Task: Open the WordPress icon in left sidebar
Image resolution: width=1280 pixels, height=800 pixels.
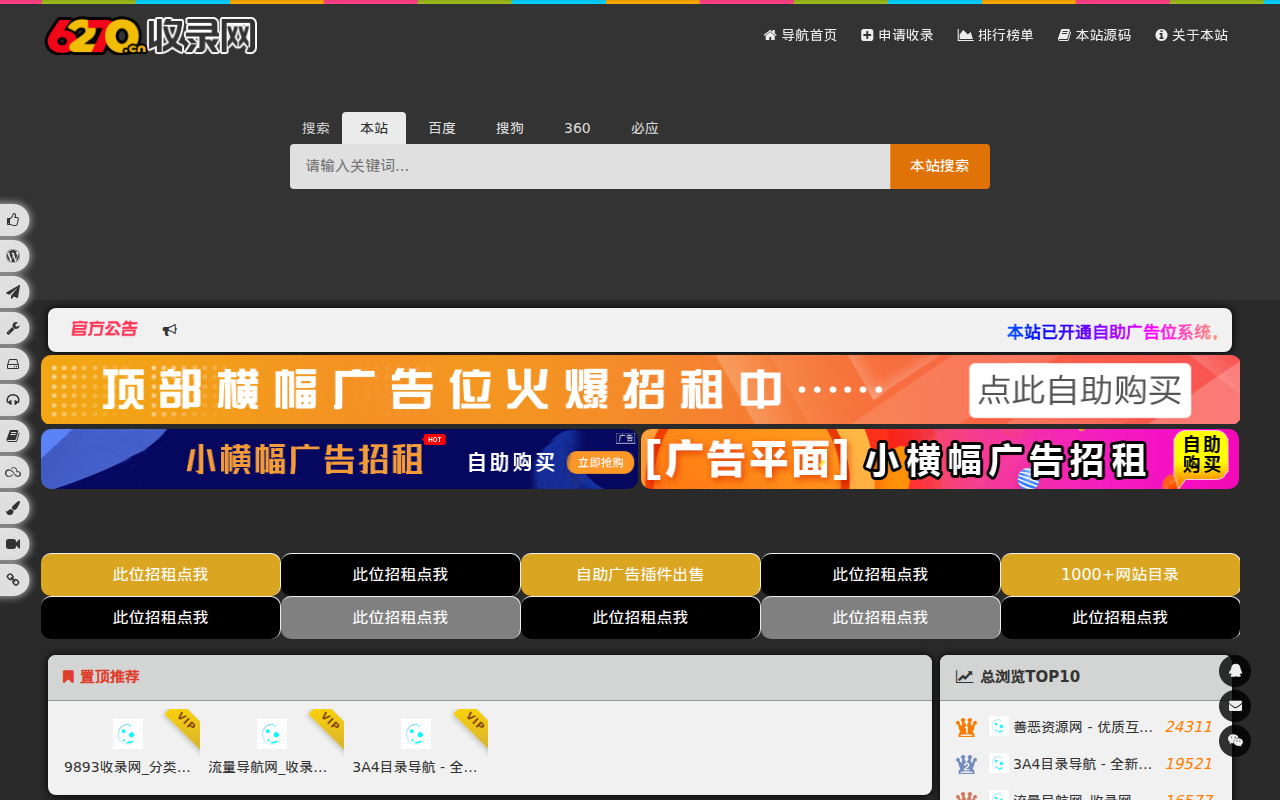Action: 13,256
